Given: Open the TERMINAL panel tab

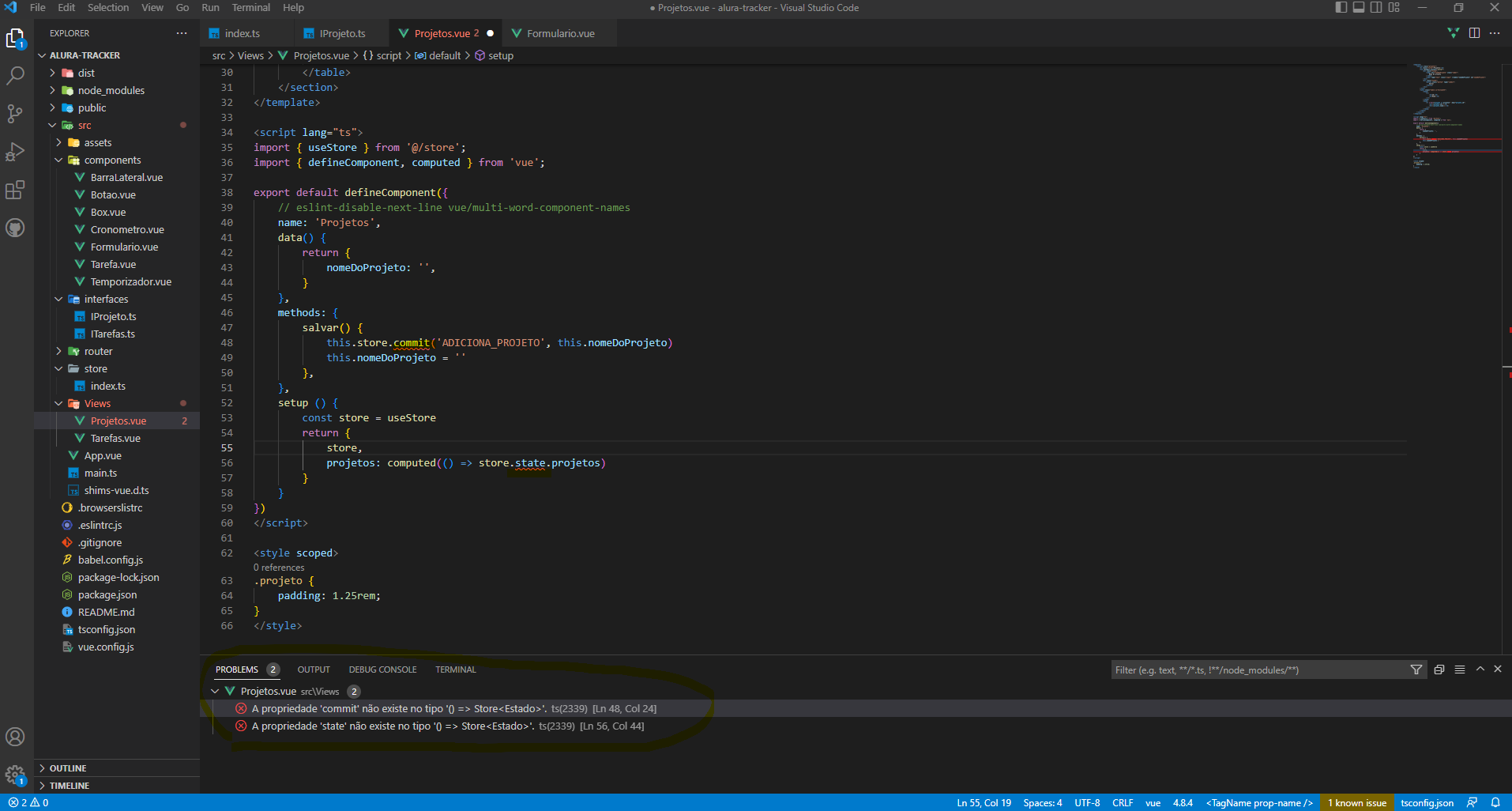Looking at the screenshot, I should pos(456,670).
